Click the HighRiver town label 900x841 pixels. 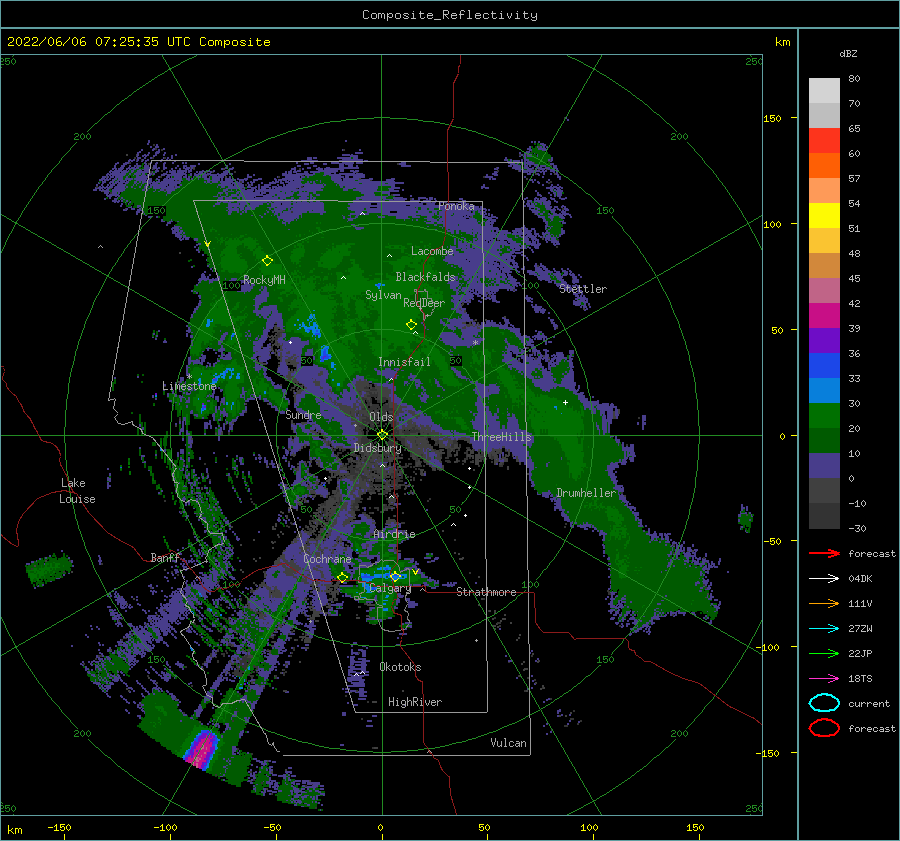415,702
